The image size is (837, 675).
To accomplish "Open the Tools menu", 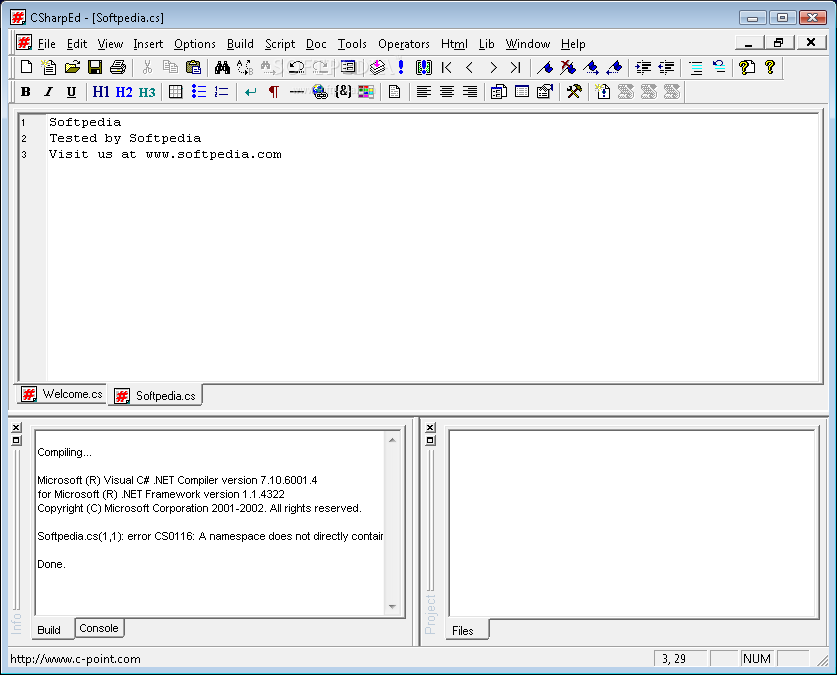I will [x=352, y=44].
